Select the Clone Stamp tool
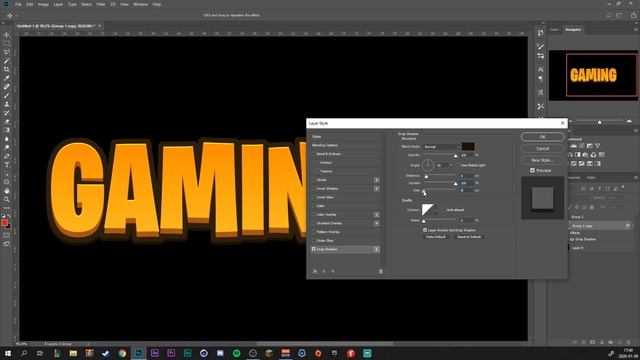 [x=7, y=104]
